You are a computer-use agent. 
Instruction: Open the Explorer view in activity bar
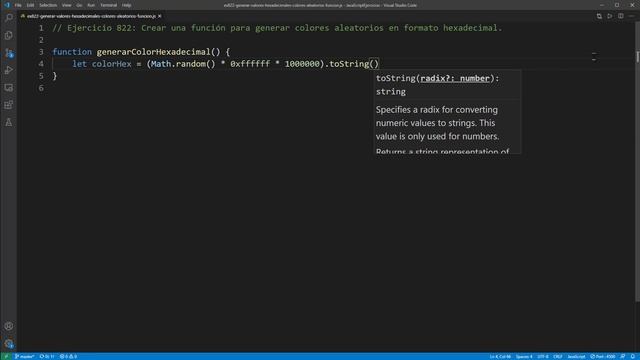[9, 36]
